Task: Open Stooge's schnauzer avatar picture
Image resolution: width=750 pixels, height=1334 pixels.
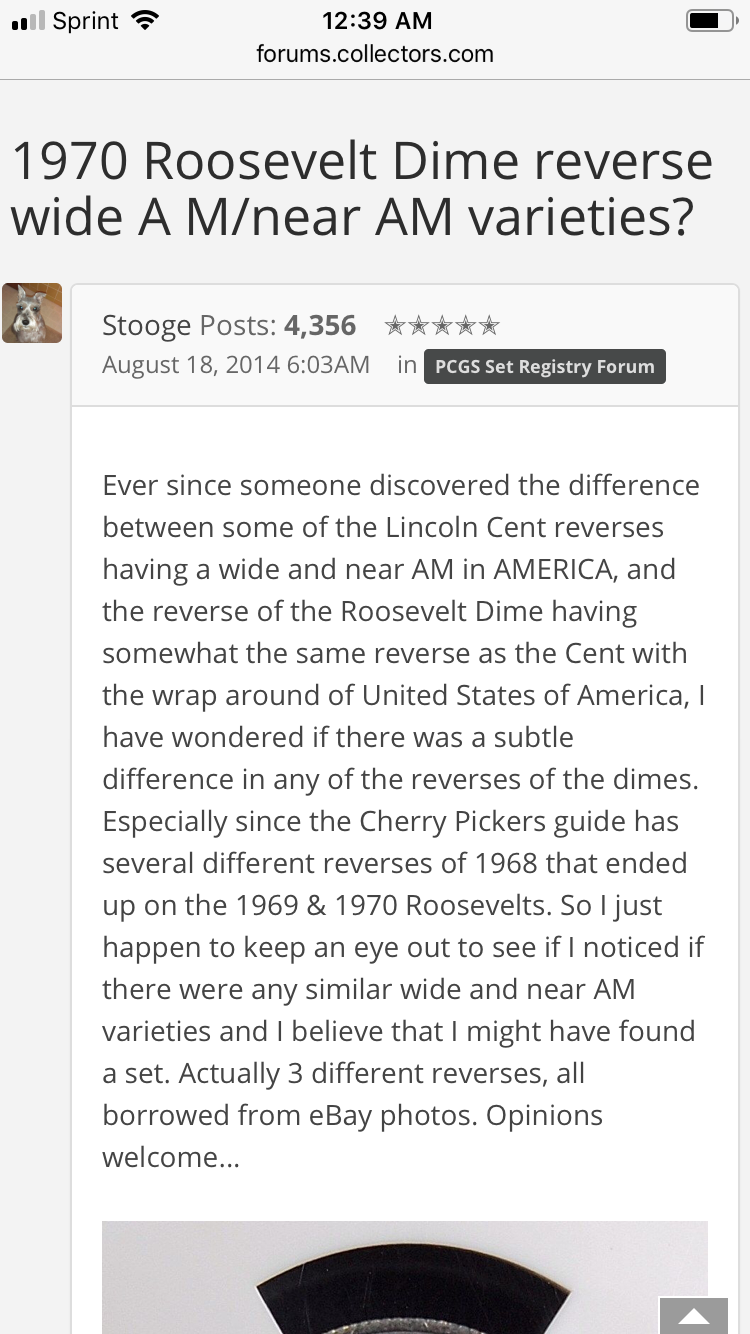Action: point(32,313)
